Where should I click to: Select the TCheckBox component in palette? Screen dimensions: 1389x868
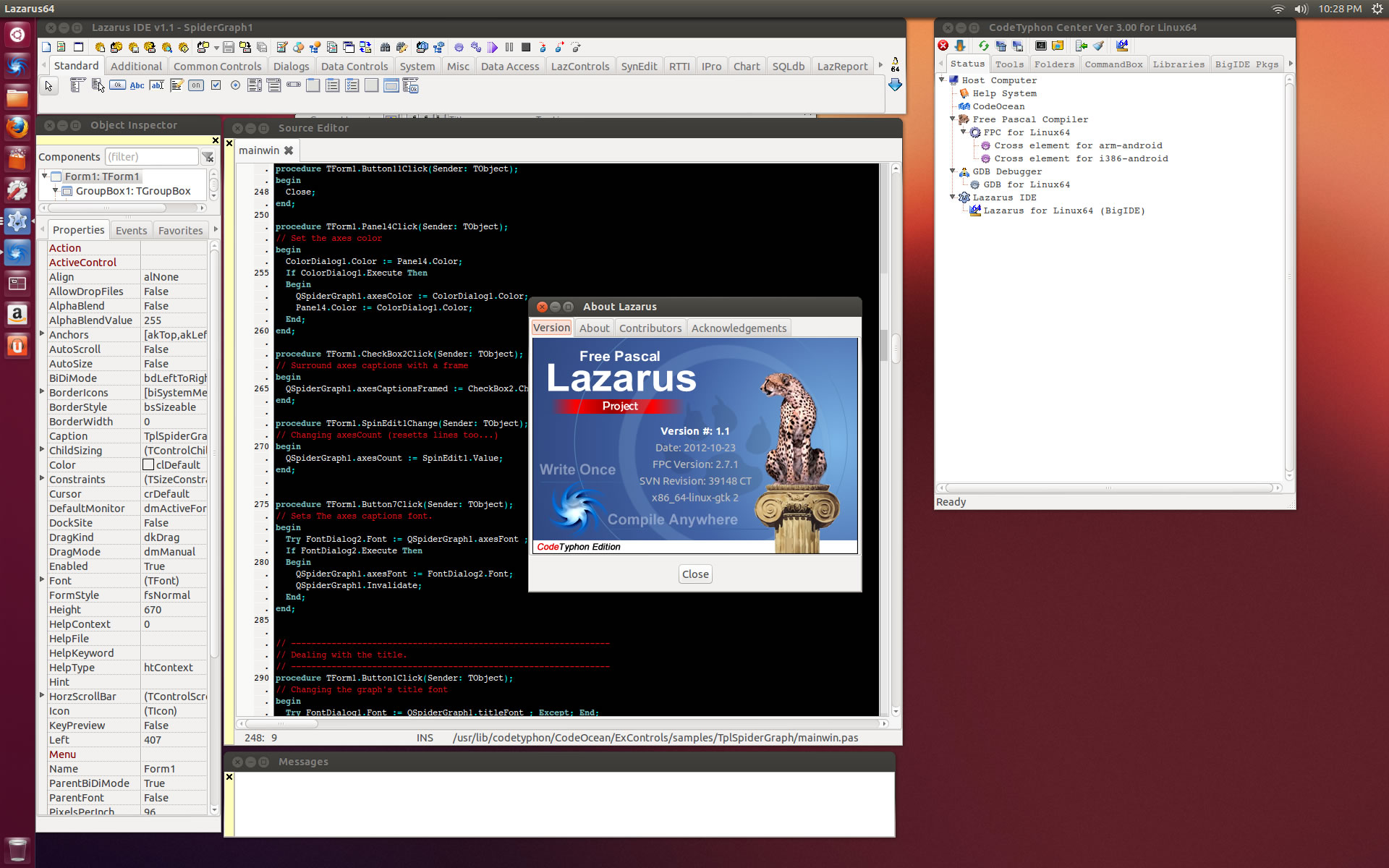coord(216,85)
